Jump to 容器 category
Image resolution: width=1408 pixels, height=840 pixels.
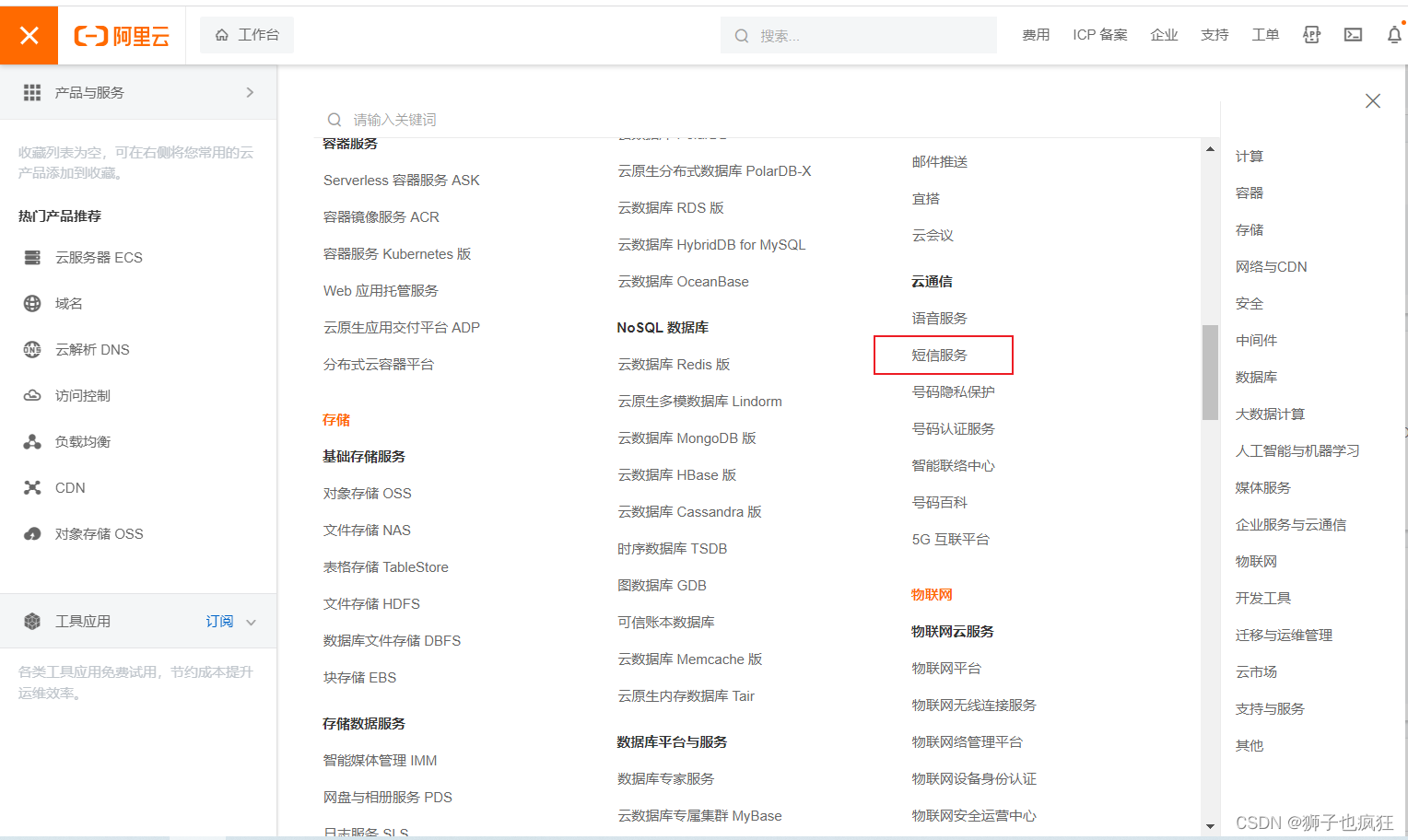coord(1250,192)
